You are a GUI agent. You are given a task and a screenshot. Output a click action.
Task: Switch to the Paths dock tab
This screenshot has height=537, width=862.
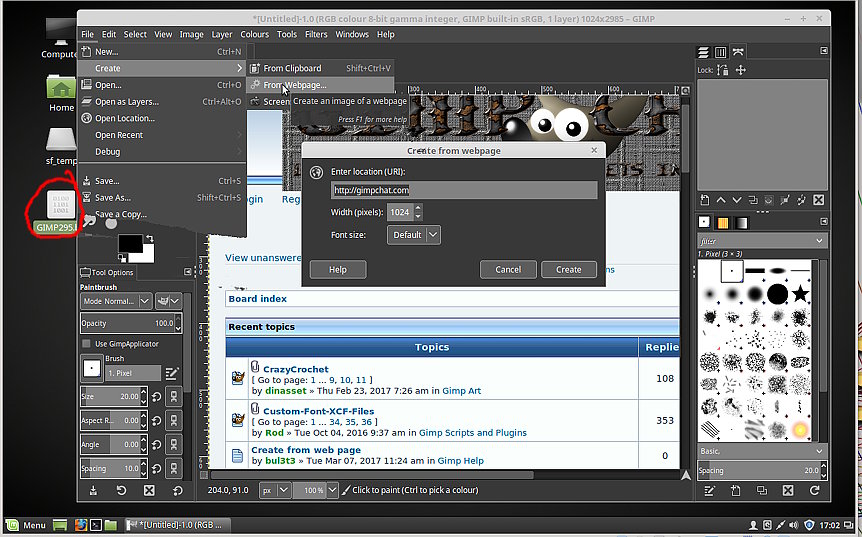tap(738, 52)
